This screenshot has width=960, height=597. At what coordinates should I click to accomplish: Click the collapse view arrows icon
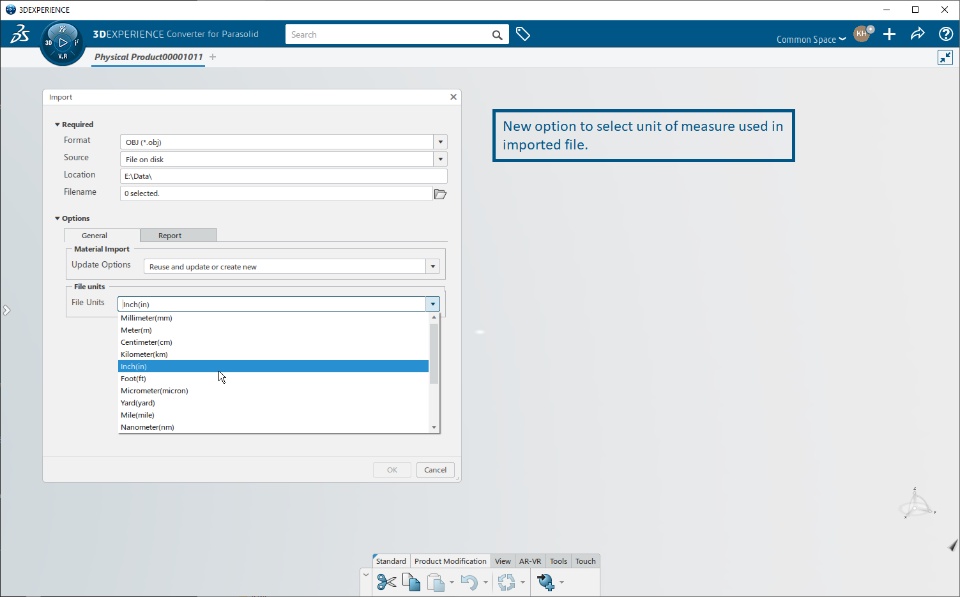(x=945, y=58)
